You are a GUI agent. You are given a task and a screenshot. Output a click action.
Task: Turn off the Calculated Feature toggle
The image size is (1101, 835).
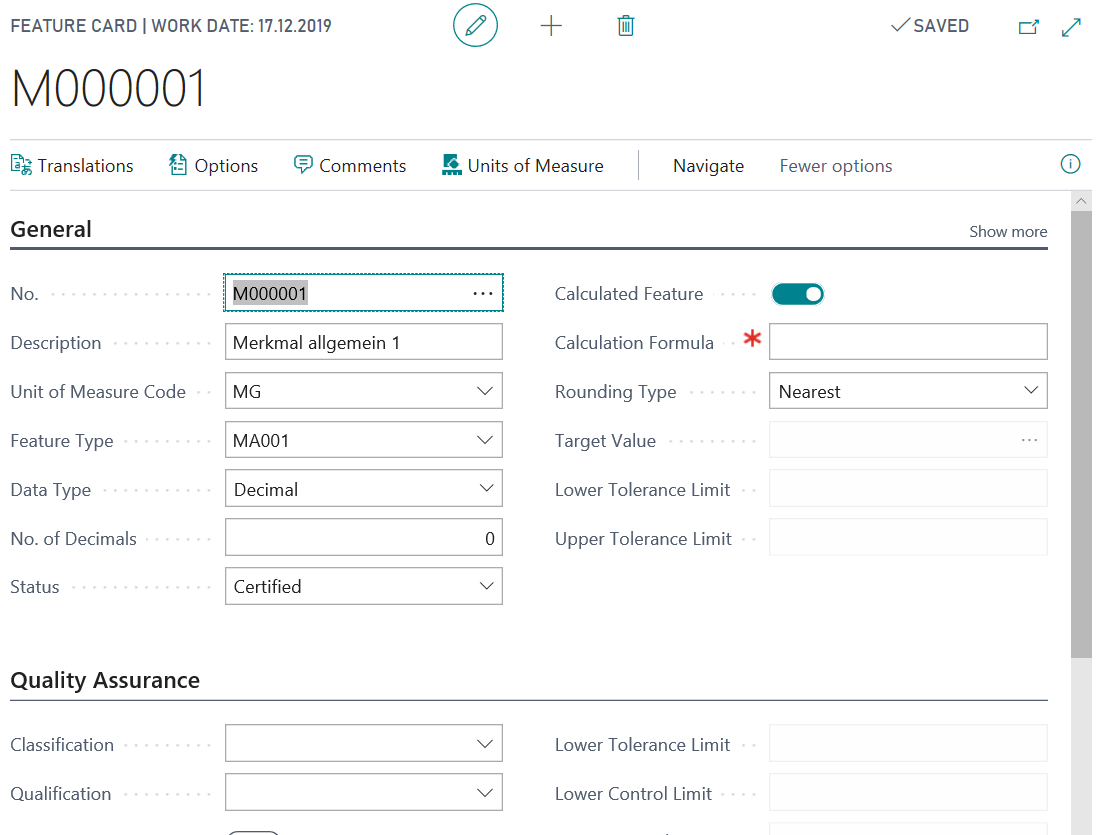coord(798,294)
